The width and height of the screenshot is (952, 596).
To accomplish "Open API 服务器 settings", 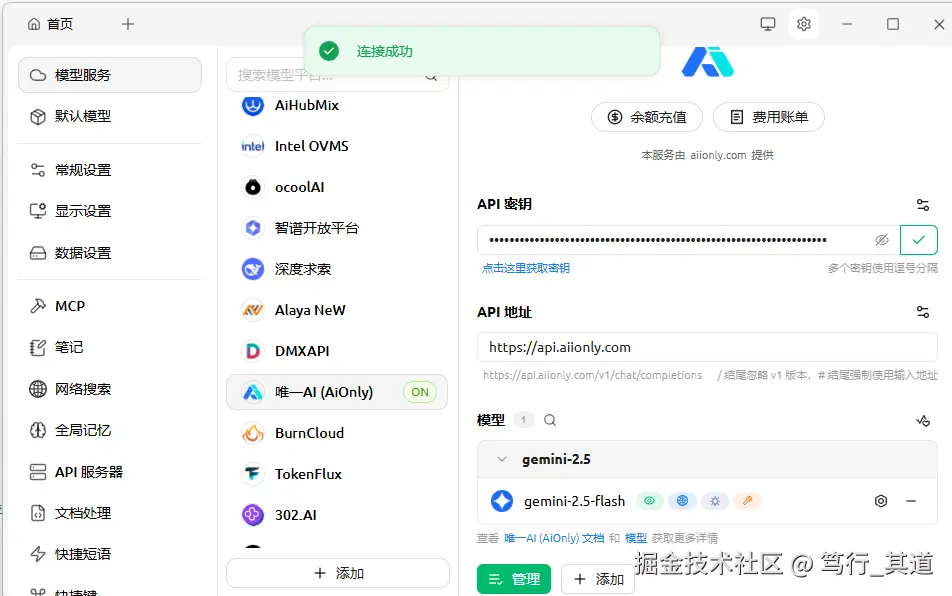I will pyautogui.click(x=110, y=472).
